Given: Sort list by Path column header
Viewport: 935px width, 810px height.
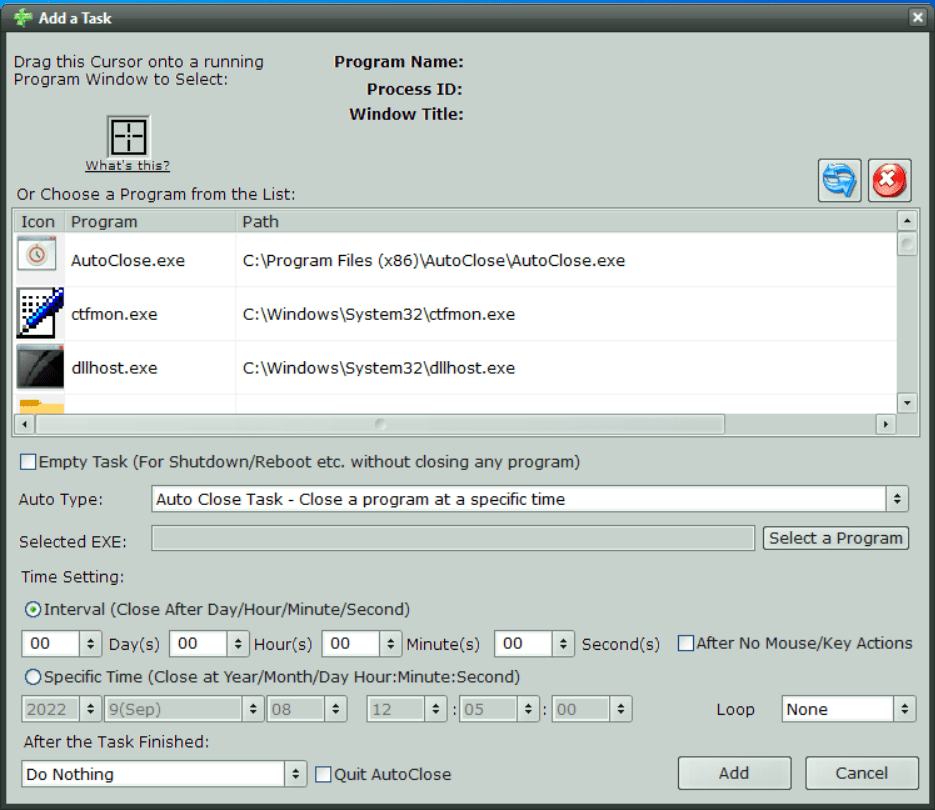Looking at the screenshot, I should click(566, 222).
